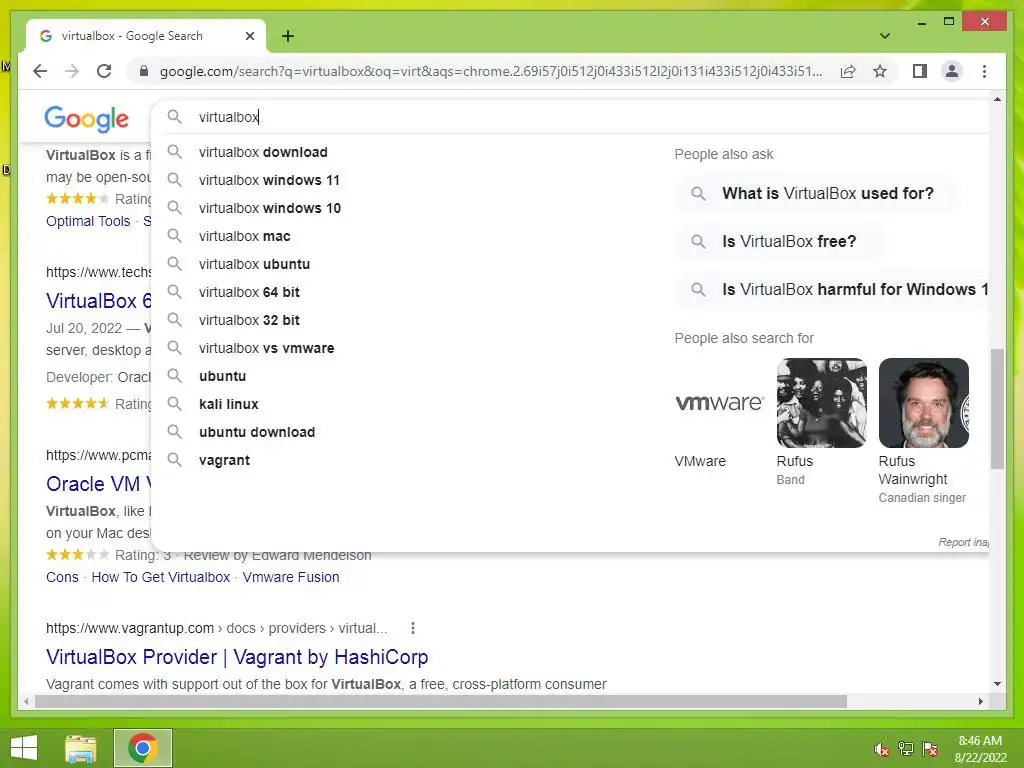This screenshot has height=768, width=1024.
Task: Click the magnifier beside What is VirtualBox used for
Action: coord(698,193)
